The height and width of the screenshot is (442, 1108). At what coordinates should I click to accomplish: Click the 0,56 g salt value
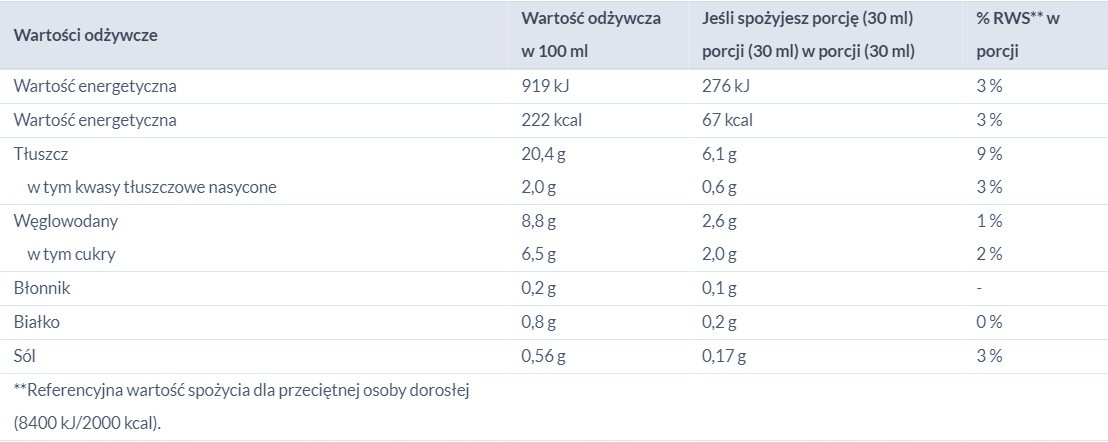click(x=544, y=356)
